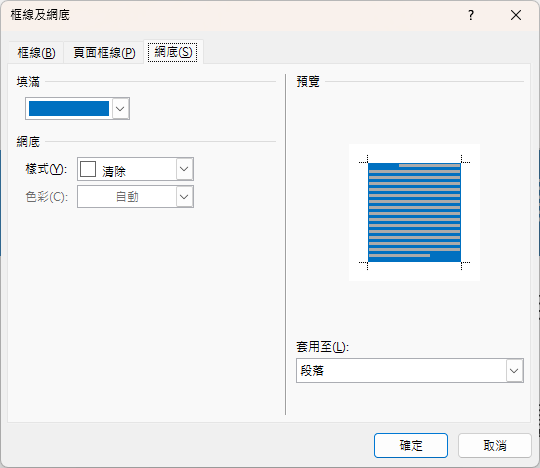Click the 套用至(L) label

(x=323, y=347)
